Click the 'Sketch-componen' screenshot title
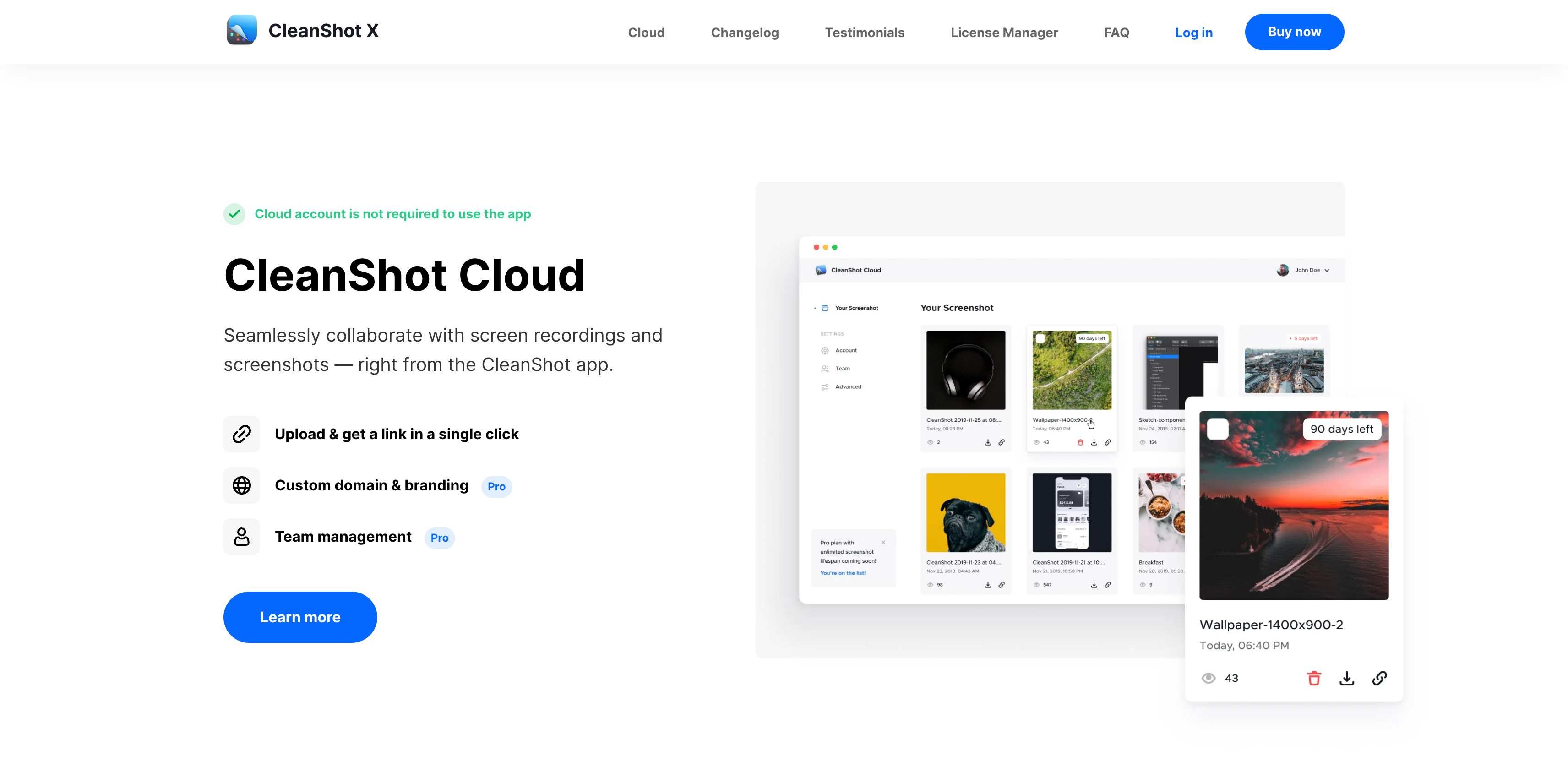The image size is (1568, 783). pyautogui.click(x=1161, y=420)
